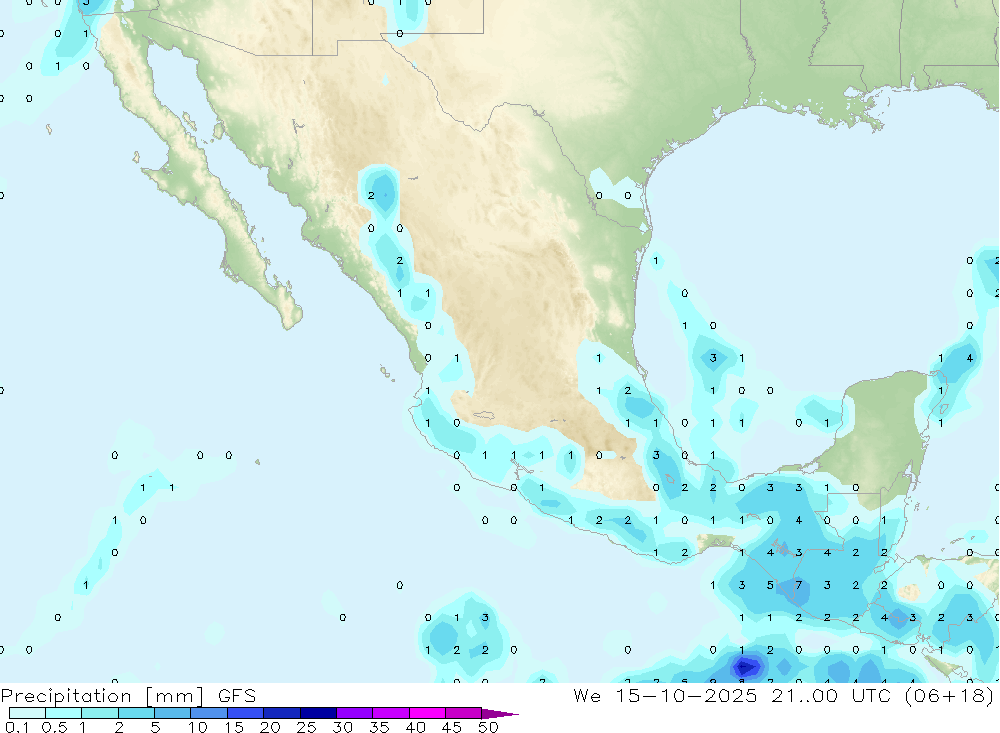Click the legend tick label "30"
This screenshot has height=733, width=1000.
click(x=343, y=727)
